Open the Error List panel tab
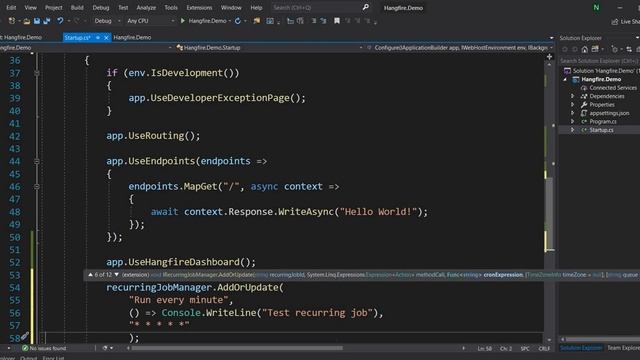 [53, 358]
